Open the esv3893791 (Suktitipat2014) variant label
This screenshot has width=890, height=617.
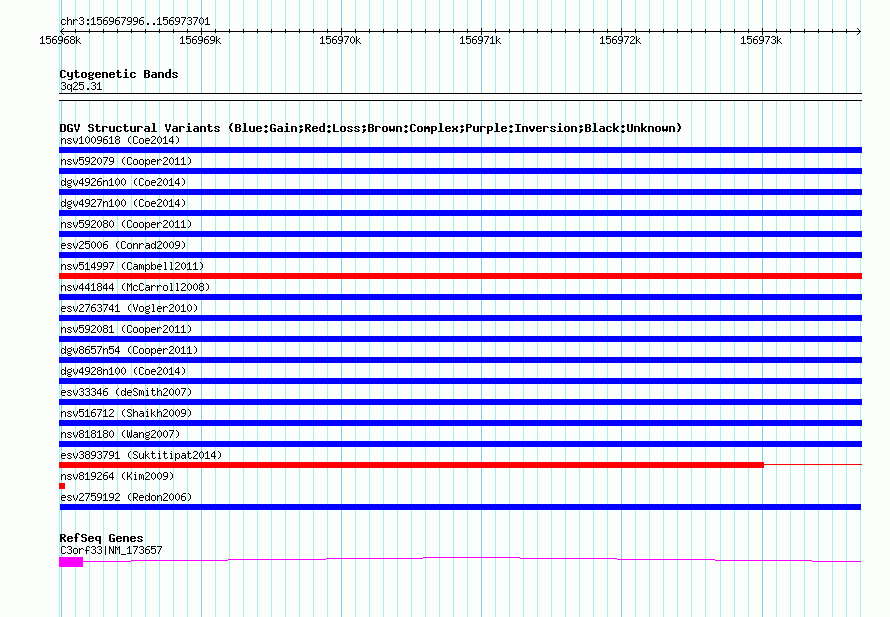(140, 455)
